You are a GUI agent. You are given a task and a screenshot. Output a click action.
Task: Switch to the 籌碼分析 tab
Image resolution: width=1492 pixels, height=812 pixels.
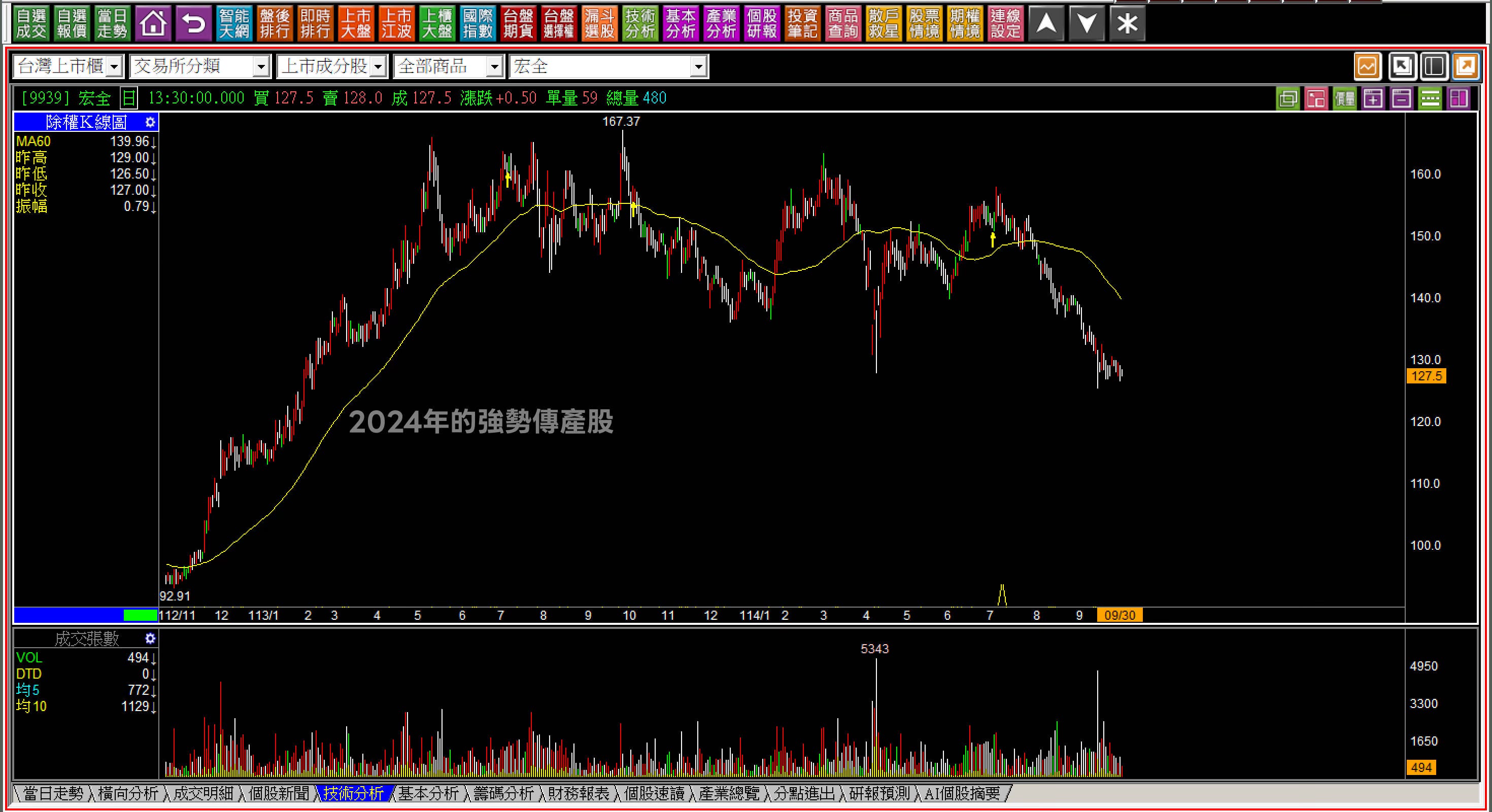(x=503, y=793)
